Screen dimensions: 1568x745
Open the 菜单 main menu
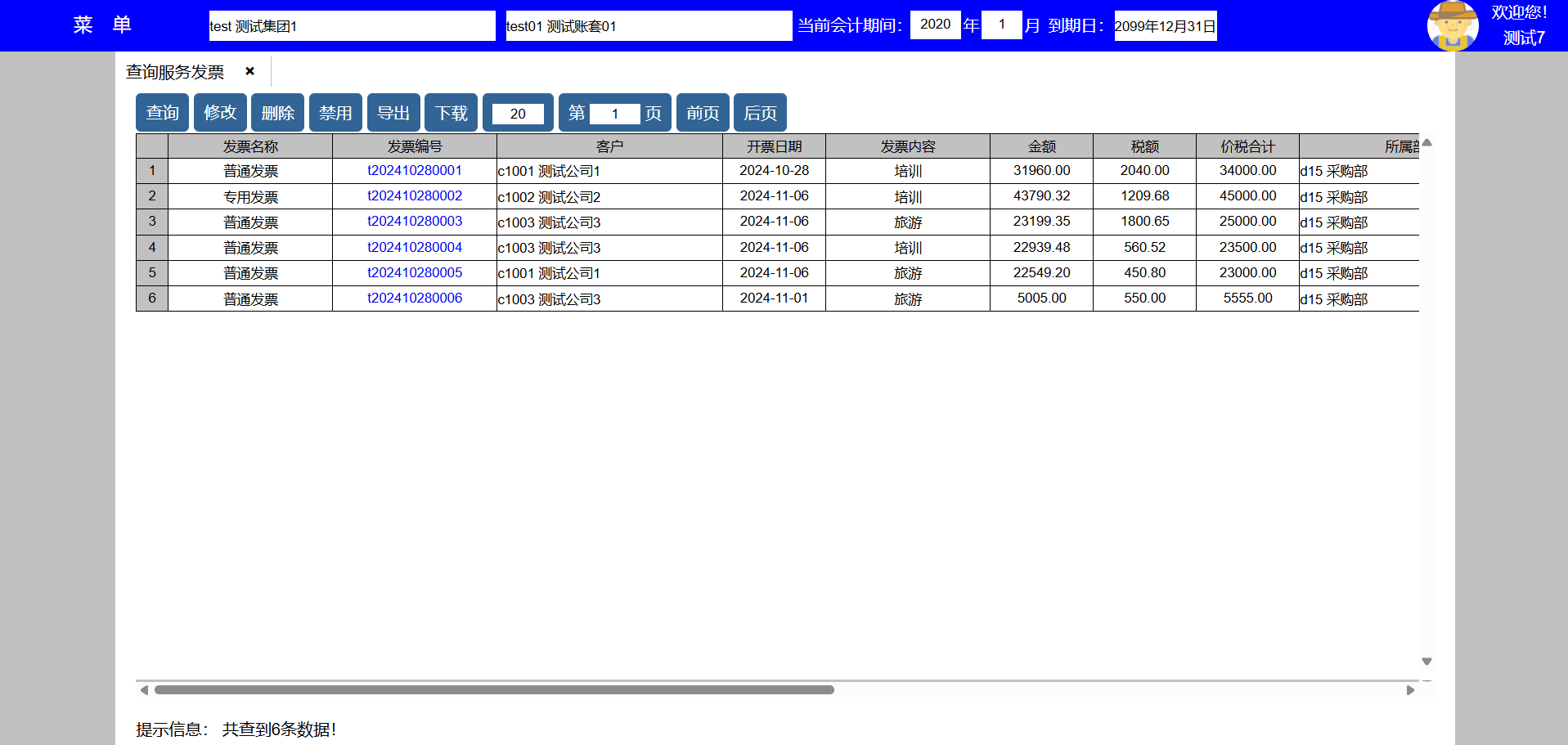coord(101,25)
